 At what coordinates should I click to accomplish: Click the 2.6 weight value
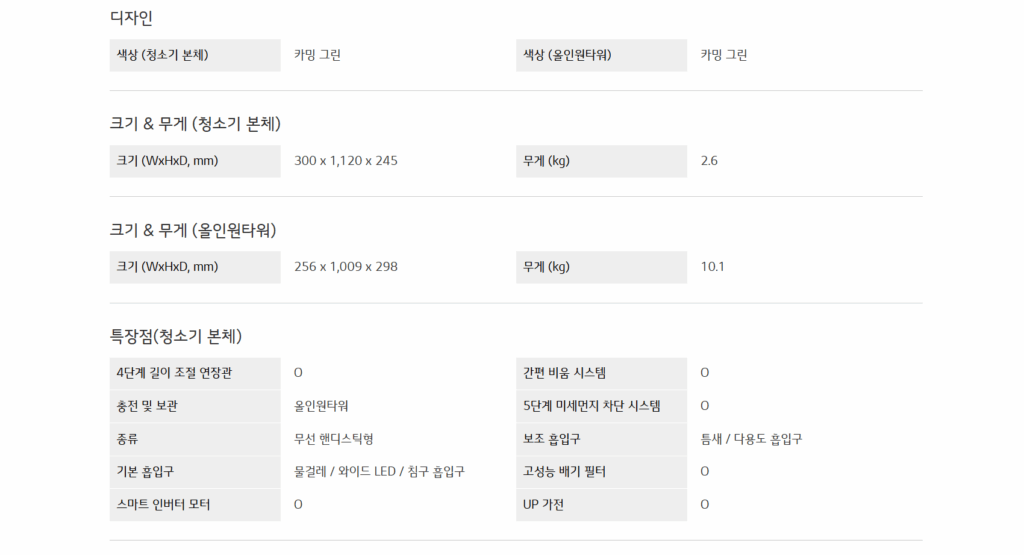coord(709,160)
